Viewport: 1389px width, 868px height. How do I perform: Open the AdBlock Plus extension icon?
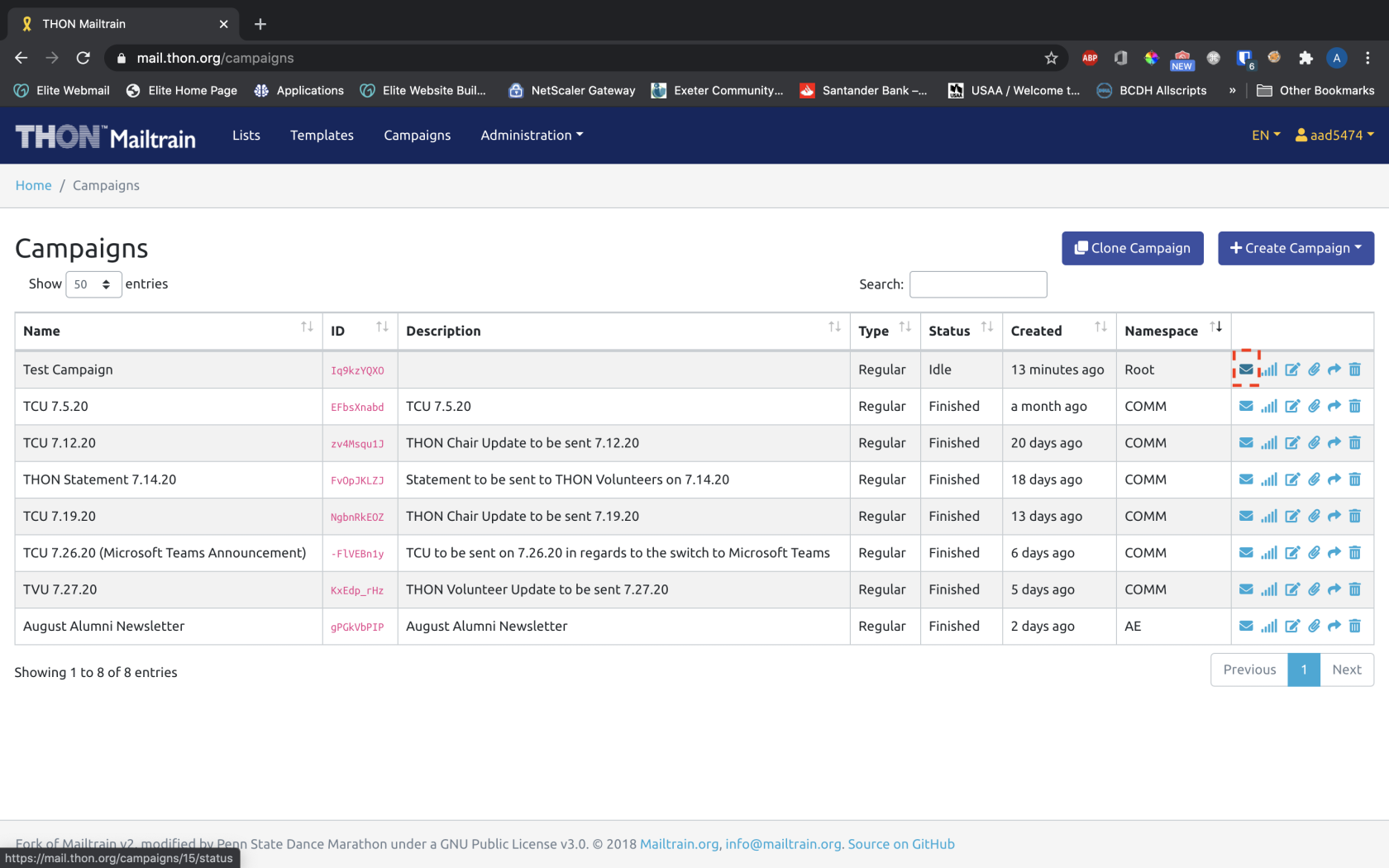(x=1090, y=58)
